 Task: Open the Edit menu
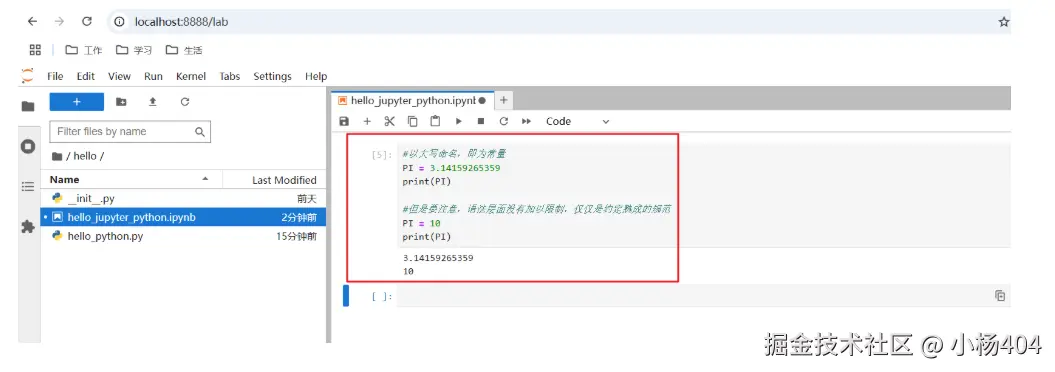click(x=85, y=76)
